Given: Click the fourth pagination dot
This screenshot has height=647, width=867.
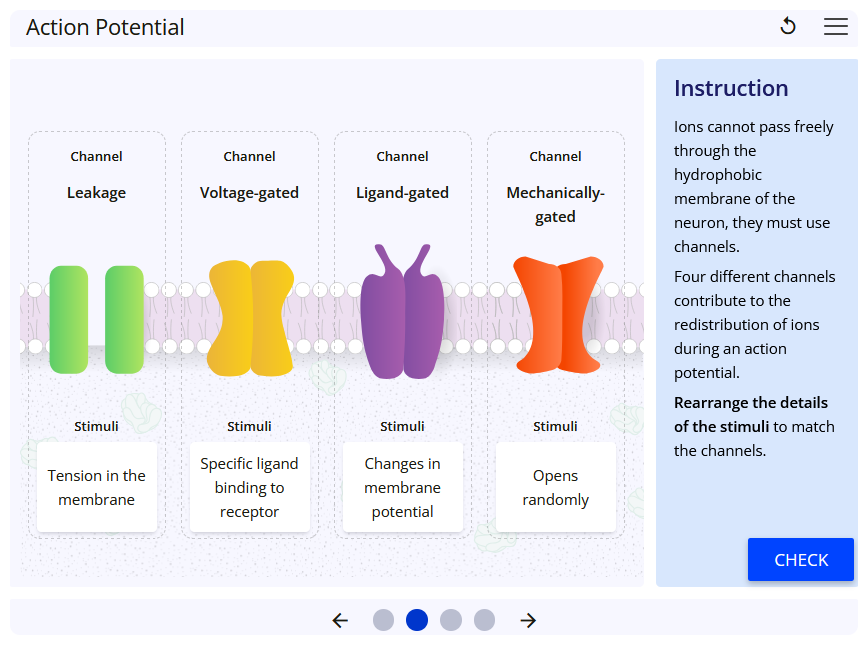Looking at the screenshot, I should coord(484,620).
